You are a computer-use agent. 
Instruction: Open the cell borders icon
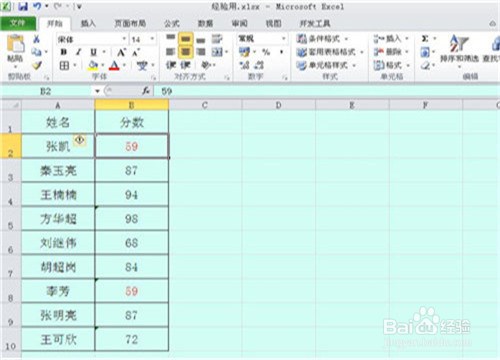pyautogui.click(x=64, y=65)
